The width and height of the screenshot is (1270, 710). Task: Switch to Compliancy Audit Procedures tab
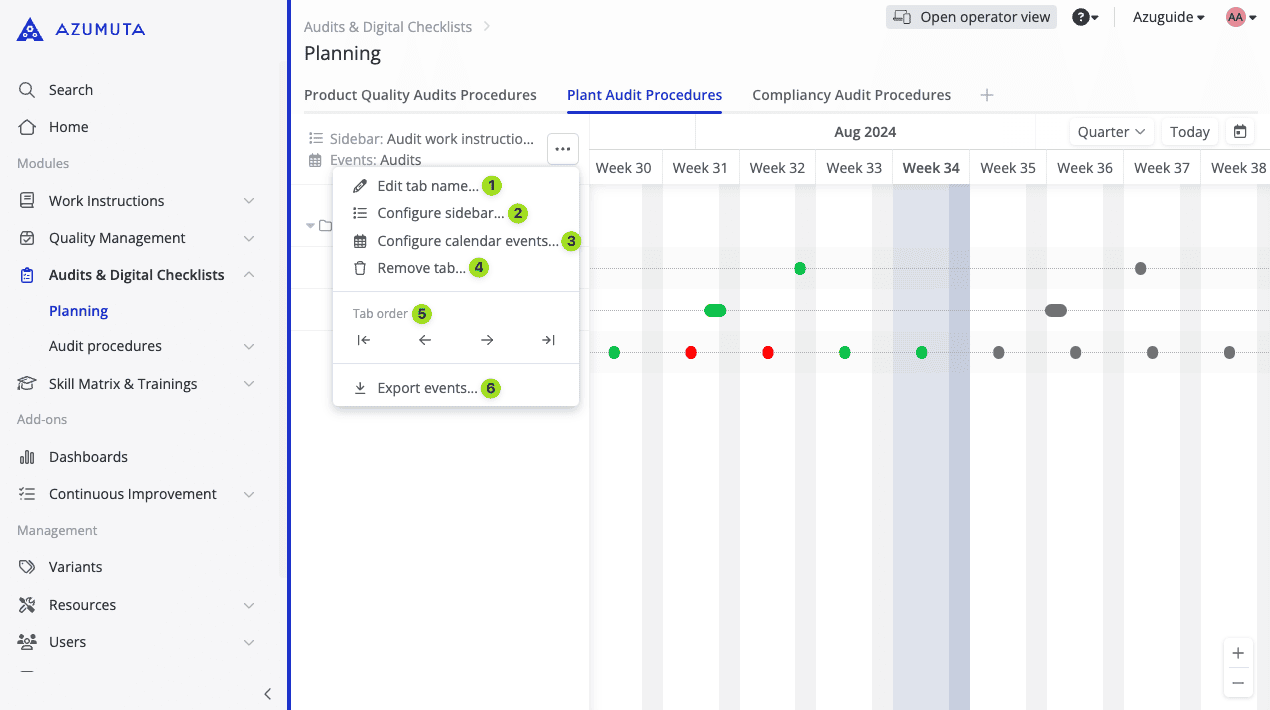point(851,95)
